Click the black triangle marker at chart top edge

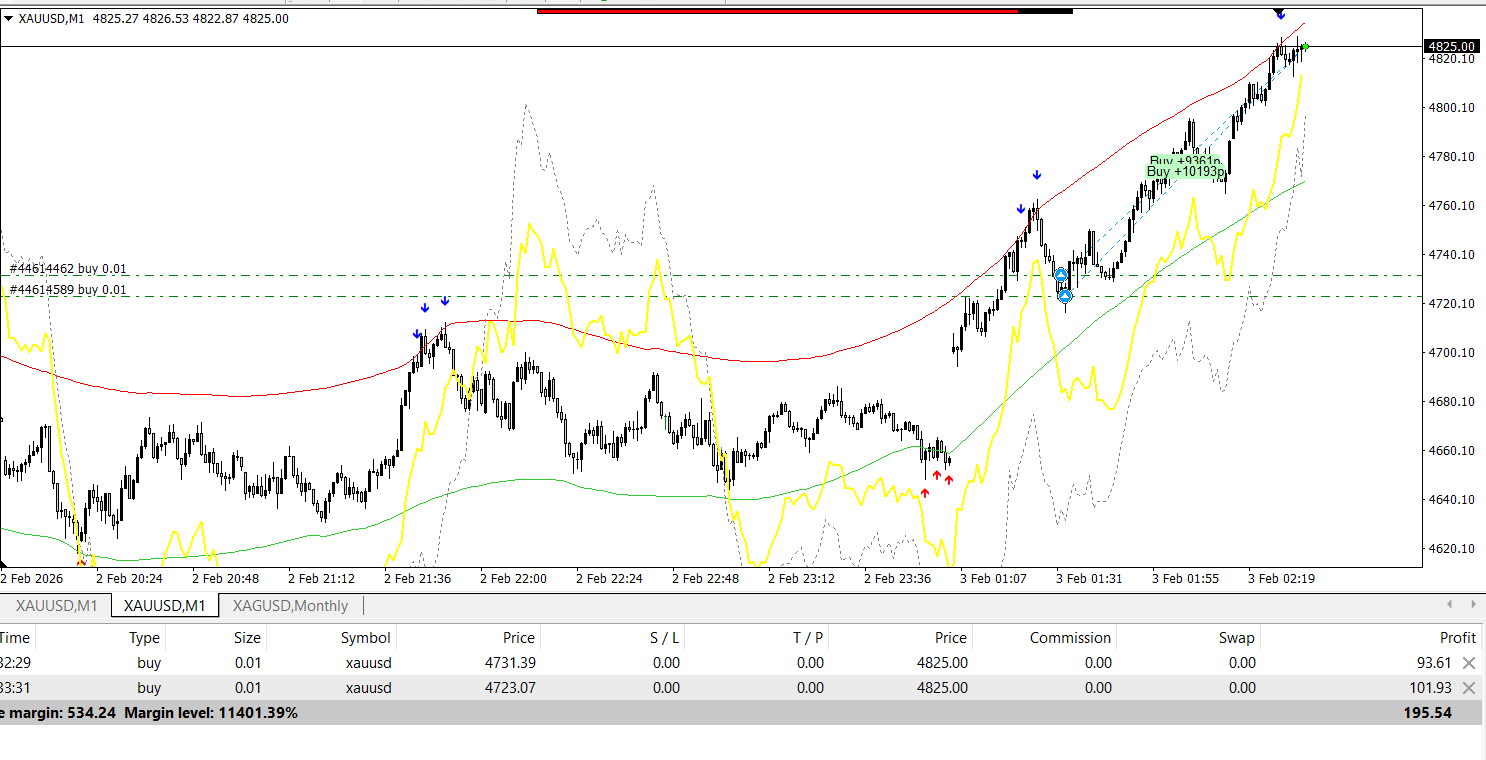[1279, 11]
